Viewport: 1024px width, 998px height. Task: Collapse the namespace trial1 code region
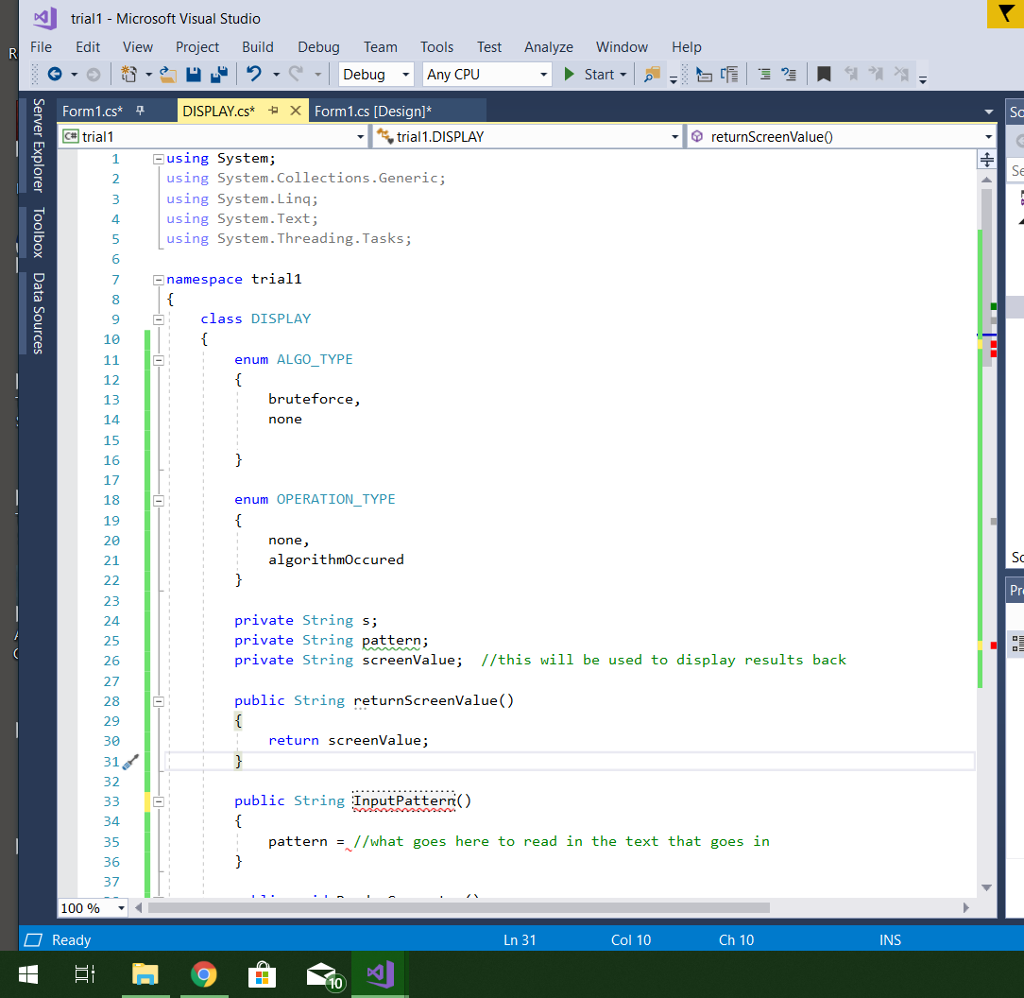[x=157, y=279]
